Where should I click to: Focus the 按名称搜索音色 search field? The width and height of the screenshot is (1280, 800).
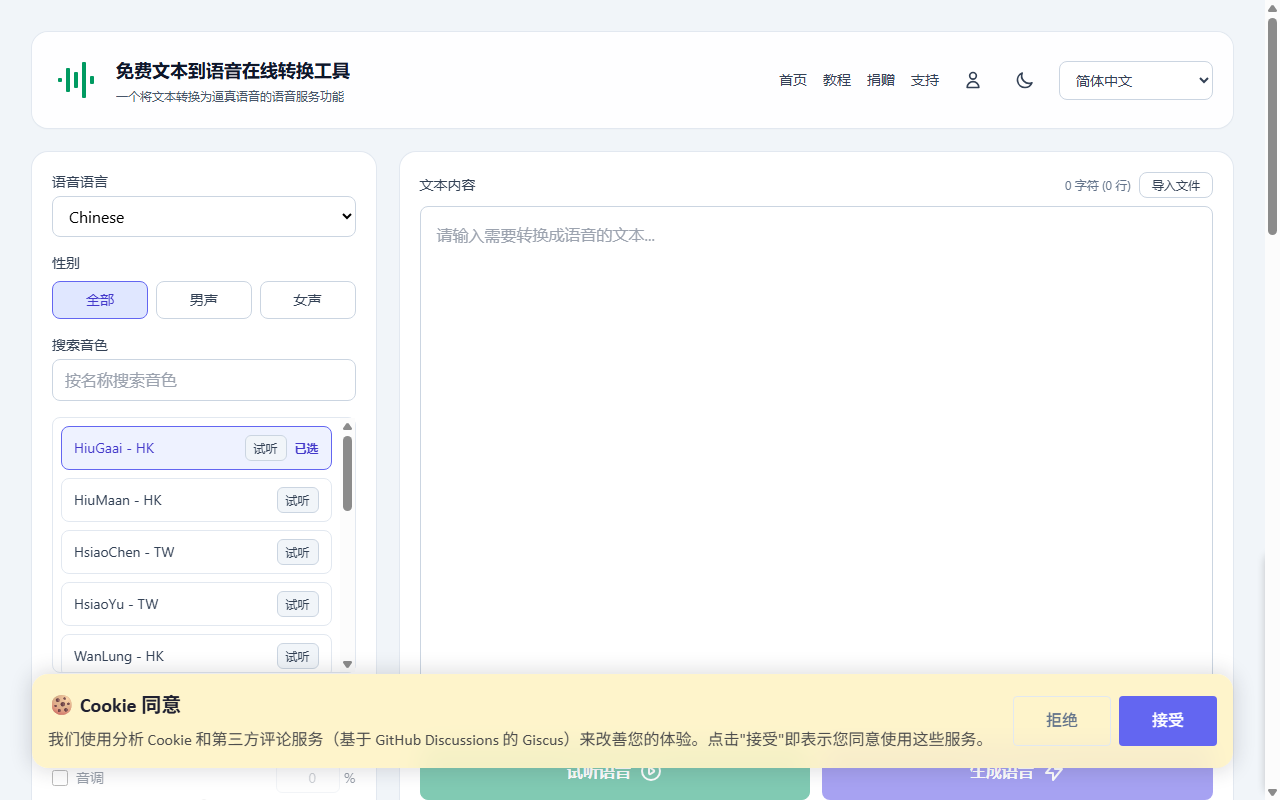pos(204,380)
